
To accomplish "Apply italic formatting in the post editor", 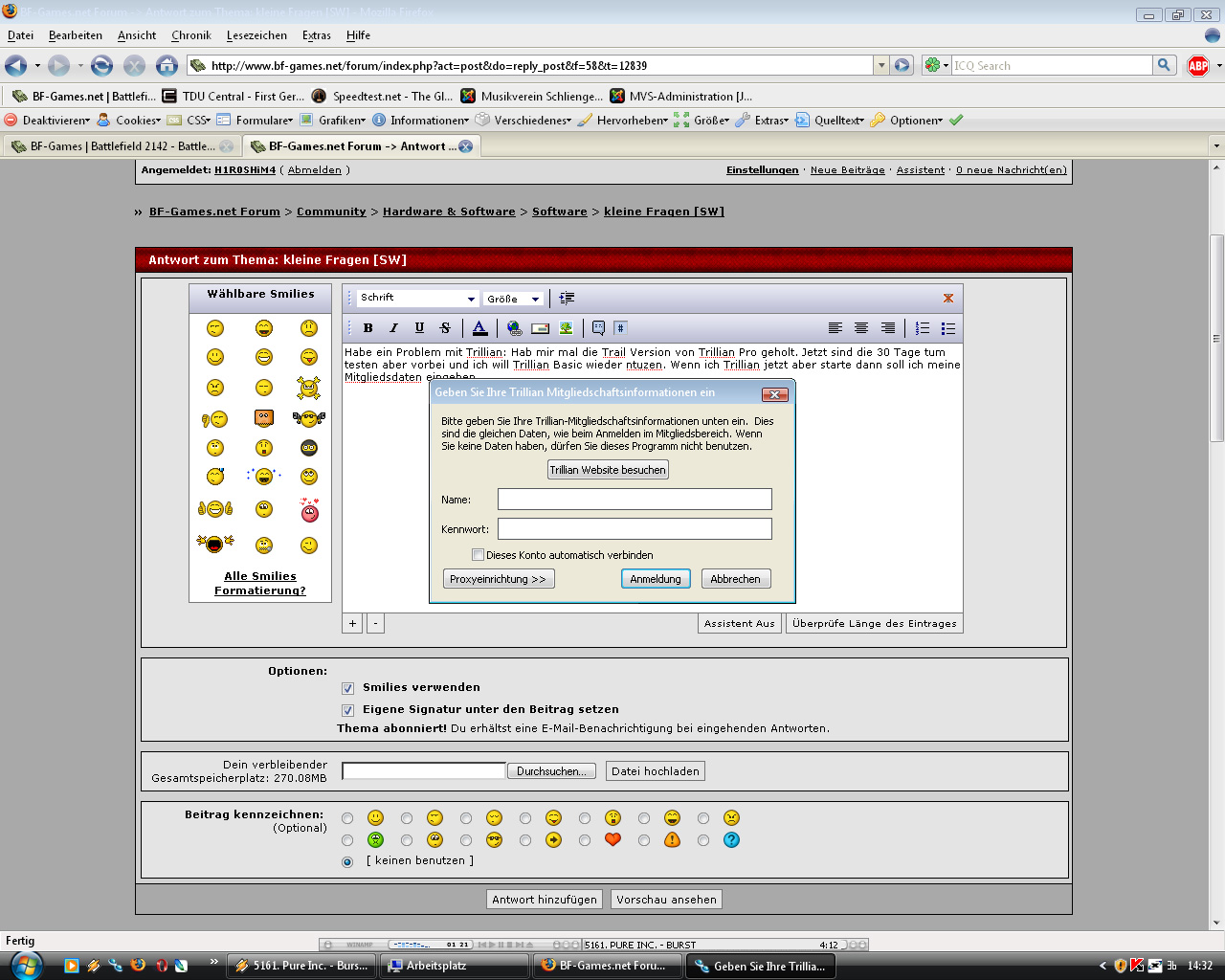I will pos(393,328).
